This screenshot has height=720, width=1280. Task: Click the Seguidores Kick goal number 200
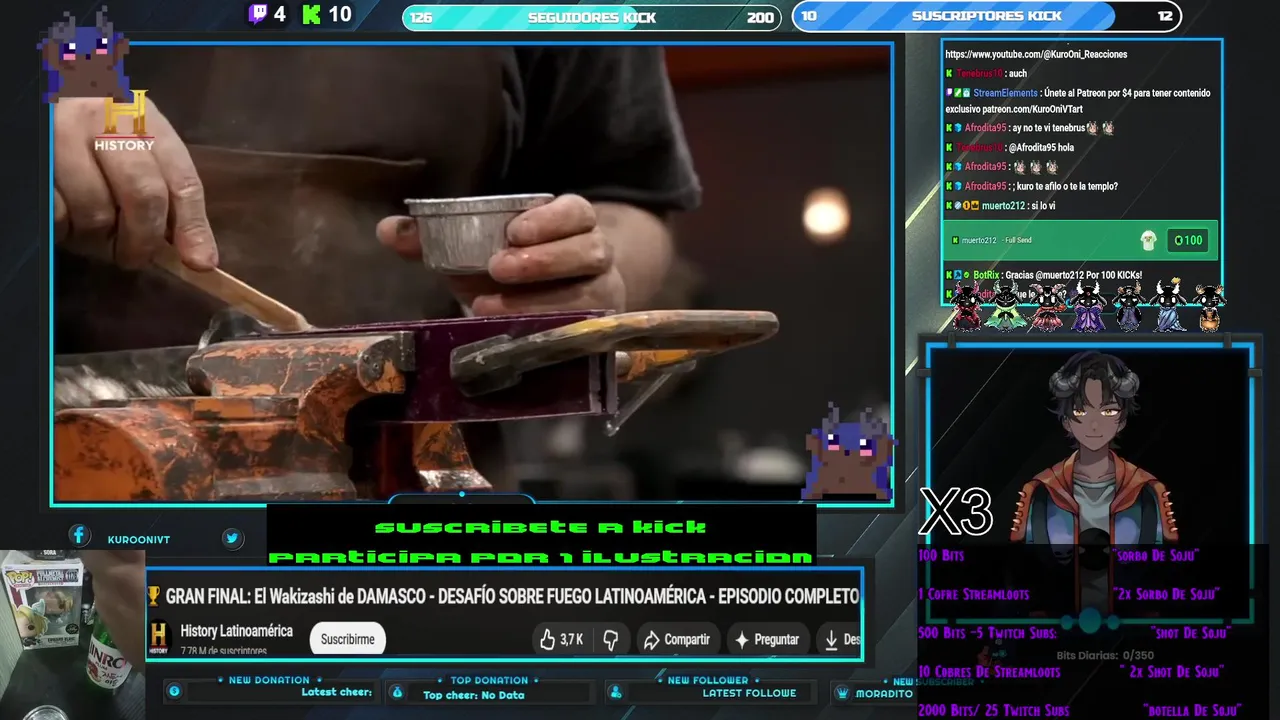(760, 17)
